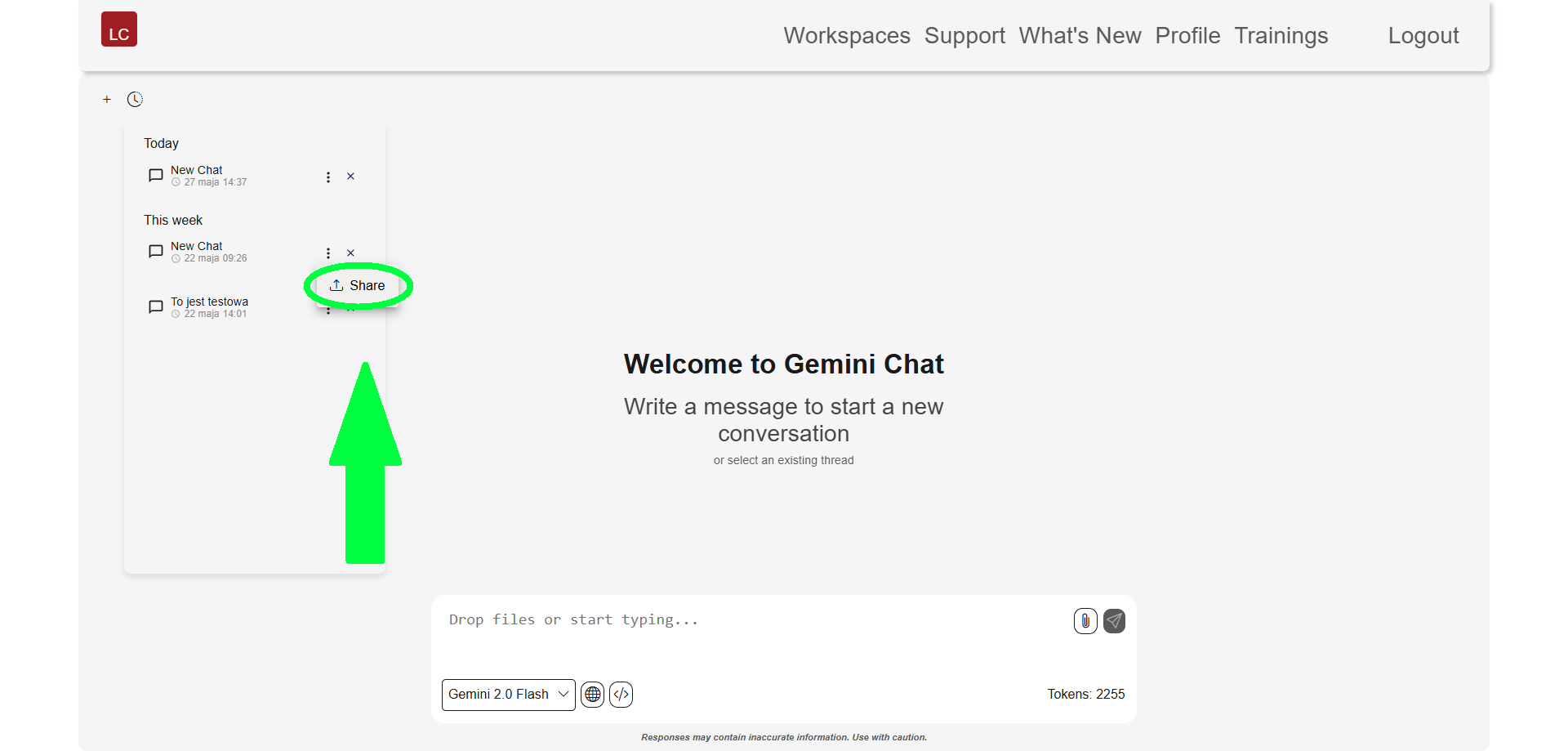The height and width of the screenshot is (751, 1568).
Task: Toggle code execution icon
Action: coord(621,695)
